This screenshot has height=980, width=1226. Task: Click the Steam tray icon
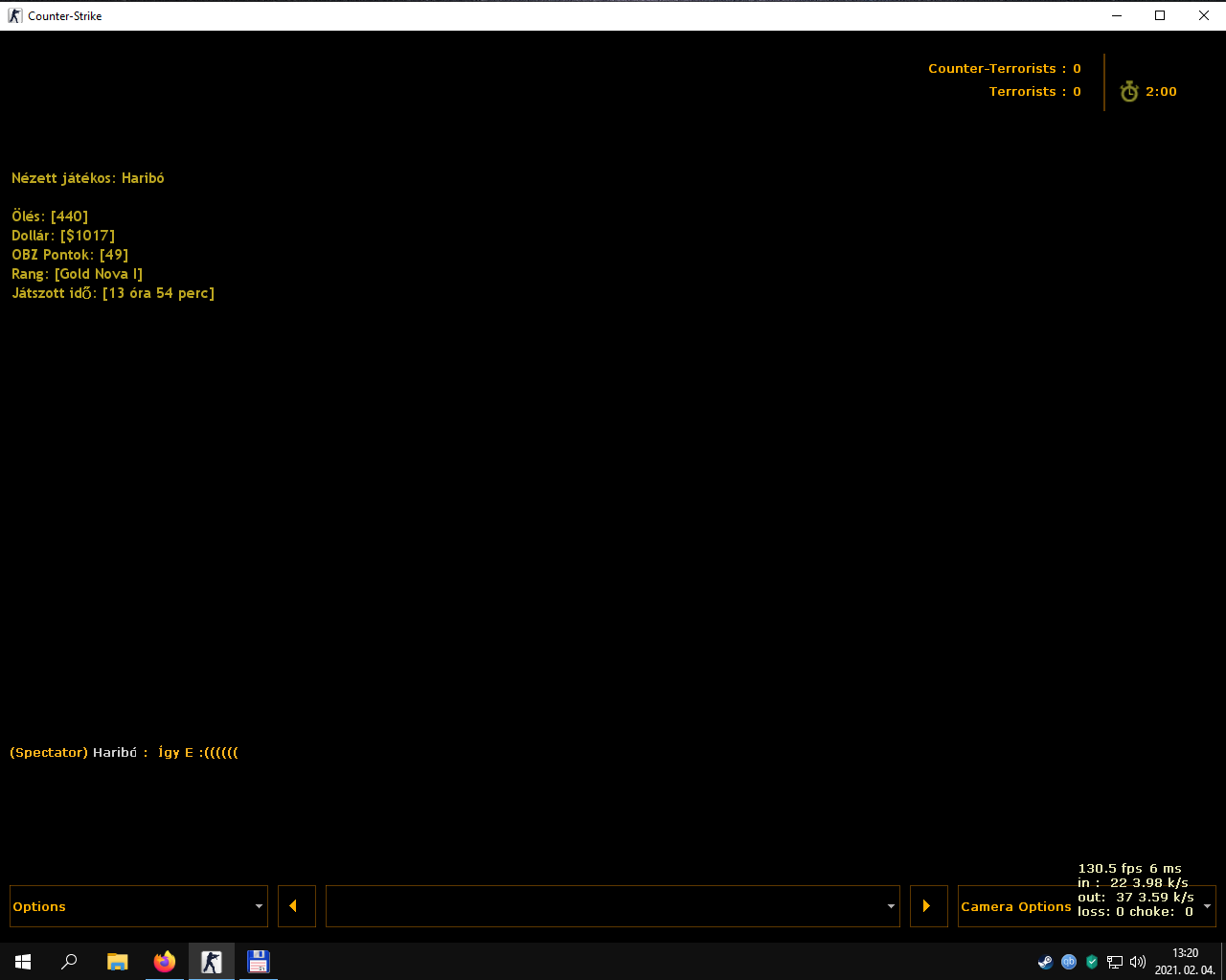click(1045, 962)
